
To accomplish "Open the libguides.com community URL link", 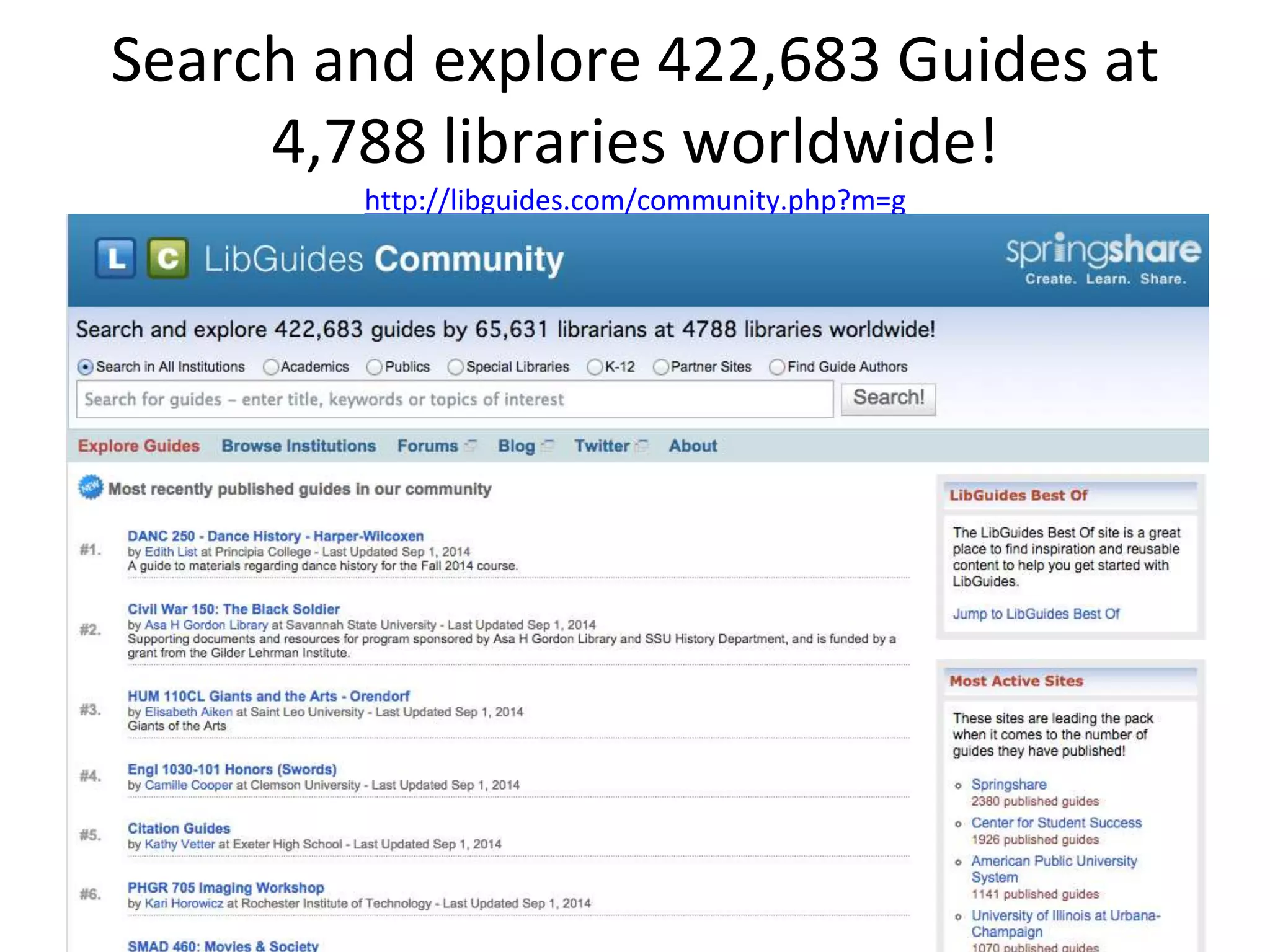I will coord(634,200).
